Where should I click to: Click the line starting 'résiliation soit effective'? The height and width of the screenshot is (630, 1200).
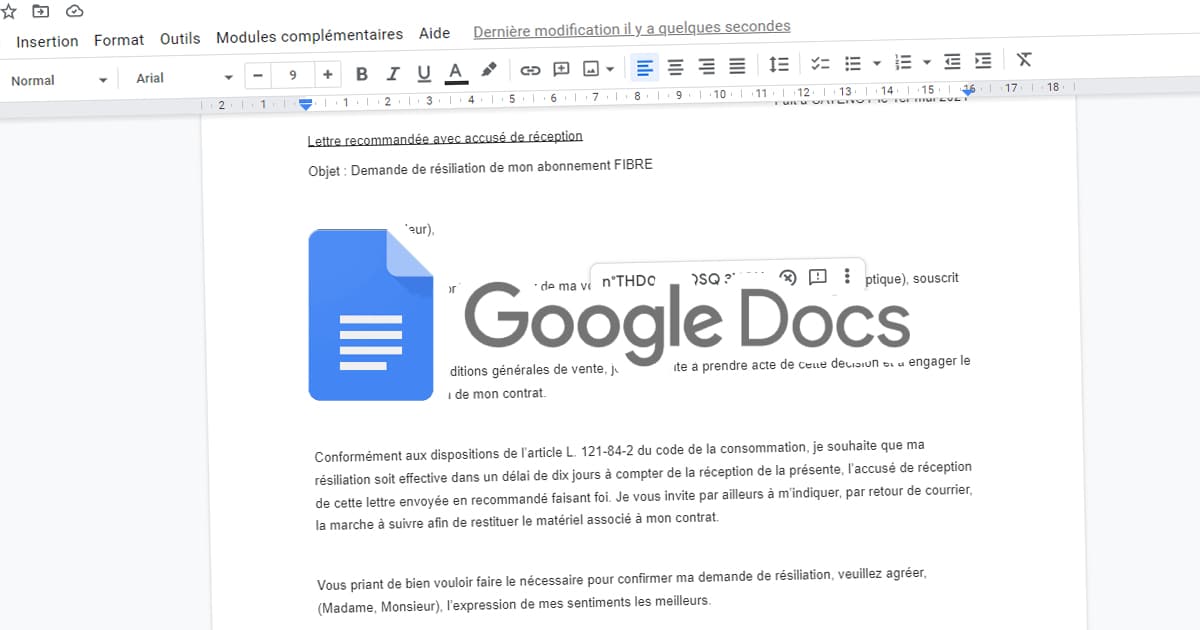click(x=643, y=473)
